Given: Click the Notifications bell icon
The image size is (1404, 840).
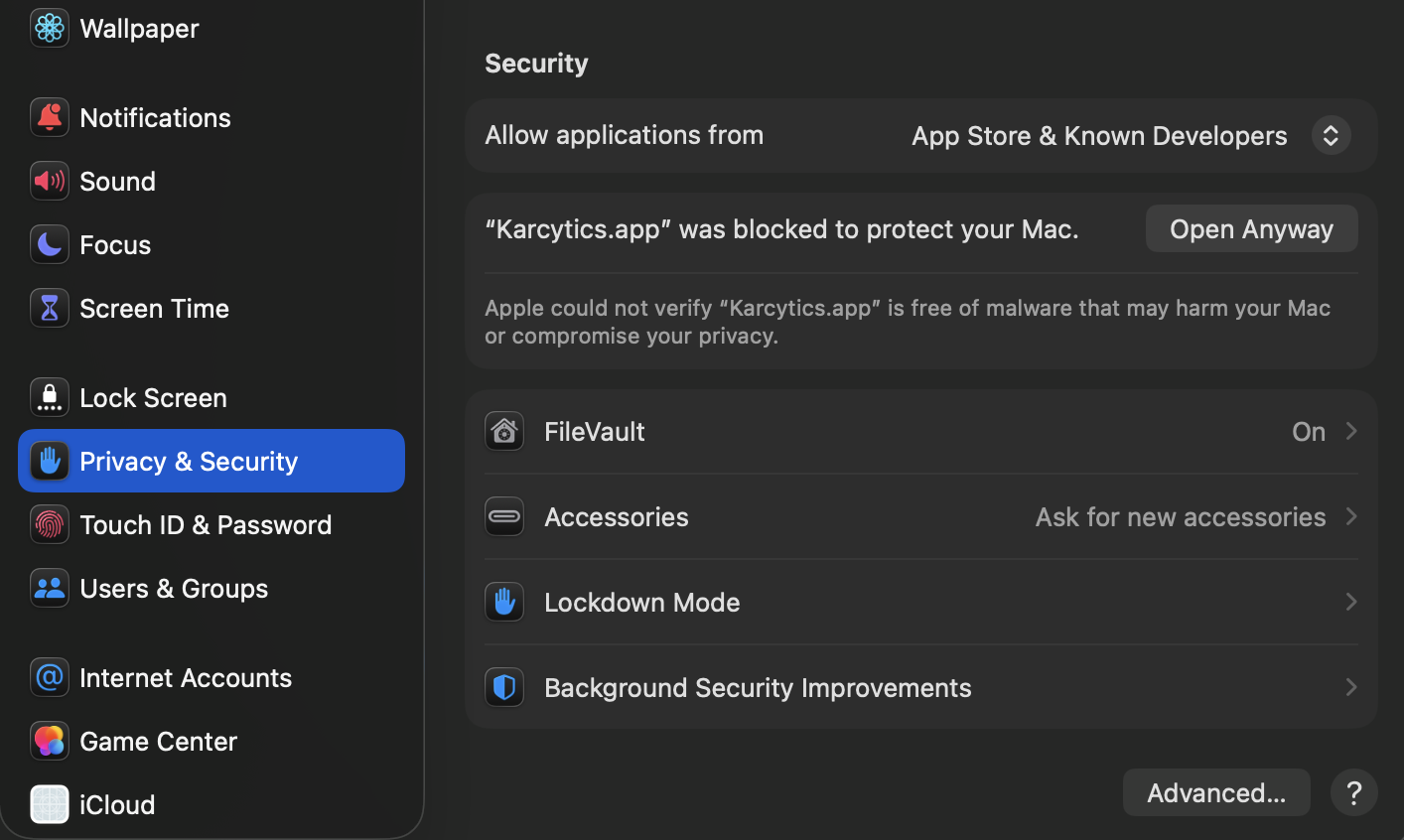Looking at the screenshot, I should coord(50,117).
